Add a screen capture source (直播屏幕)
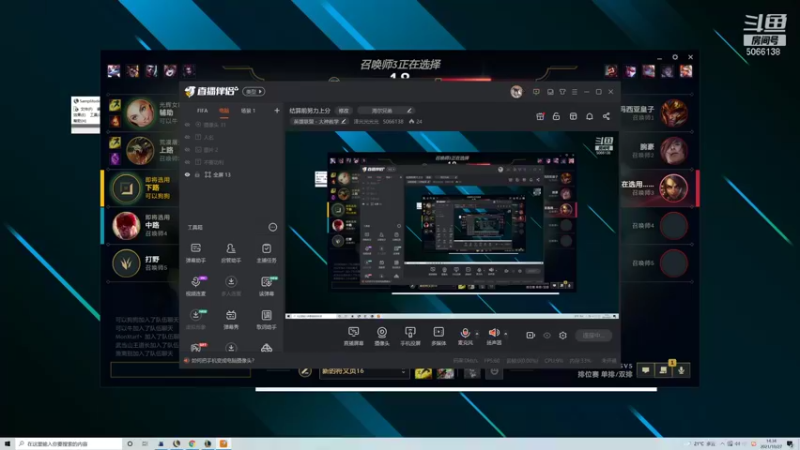Viewport: 800px width, 450px height. (x=353, y=336)
